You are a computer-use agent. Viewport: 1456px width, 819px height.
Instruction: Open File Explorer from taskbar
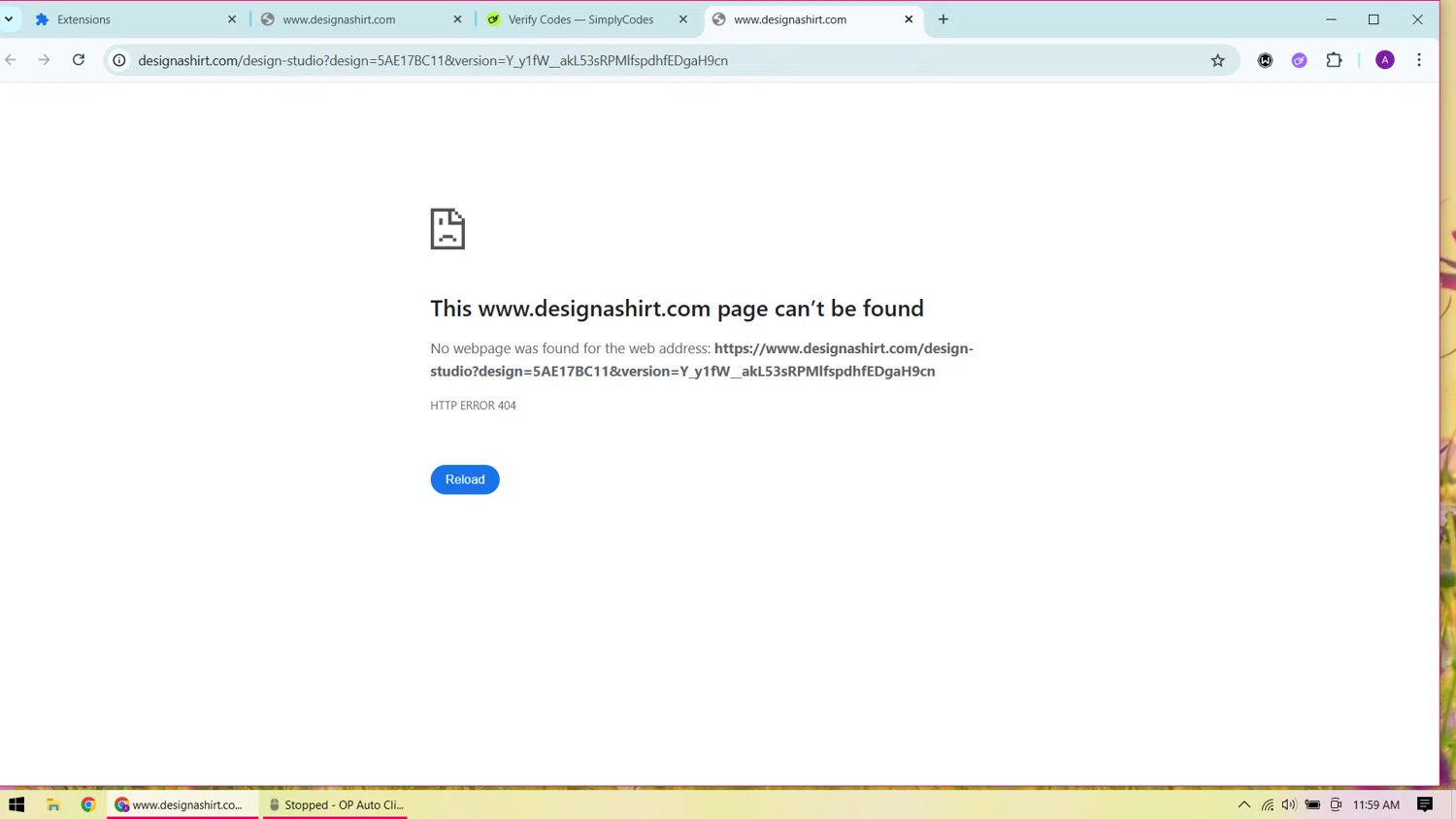[53, 804]
